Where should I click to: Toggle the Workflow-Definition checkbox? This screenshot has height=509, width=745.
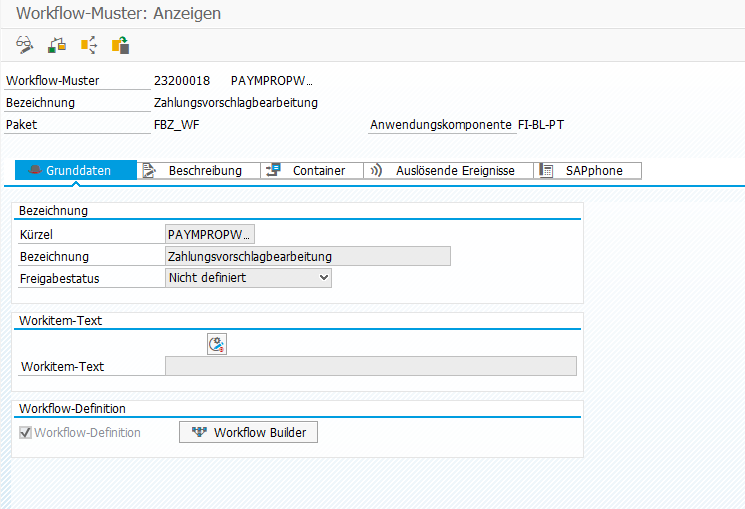25,433
